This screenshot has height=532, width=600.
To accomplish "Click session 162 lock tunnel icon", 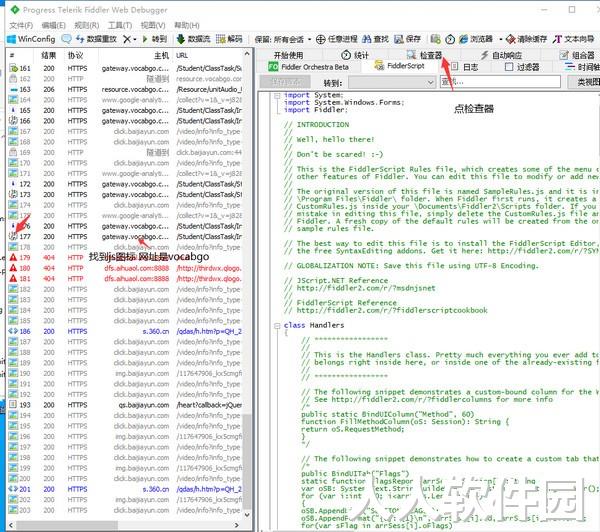I will point(13,78).
